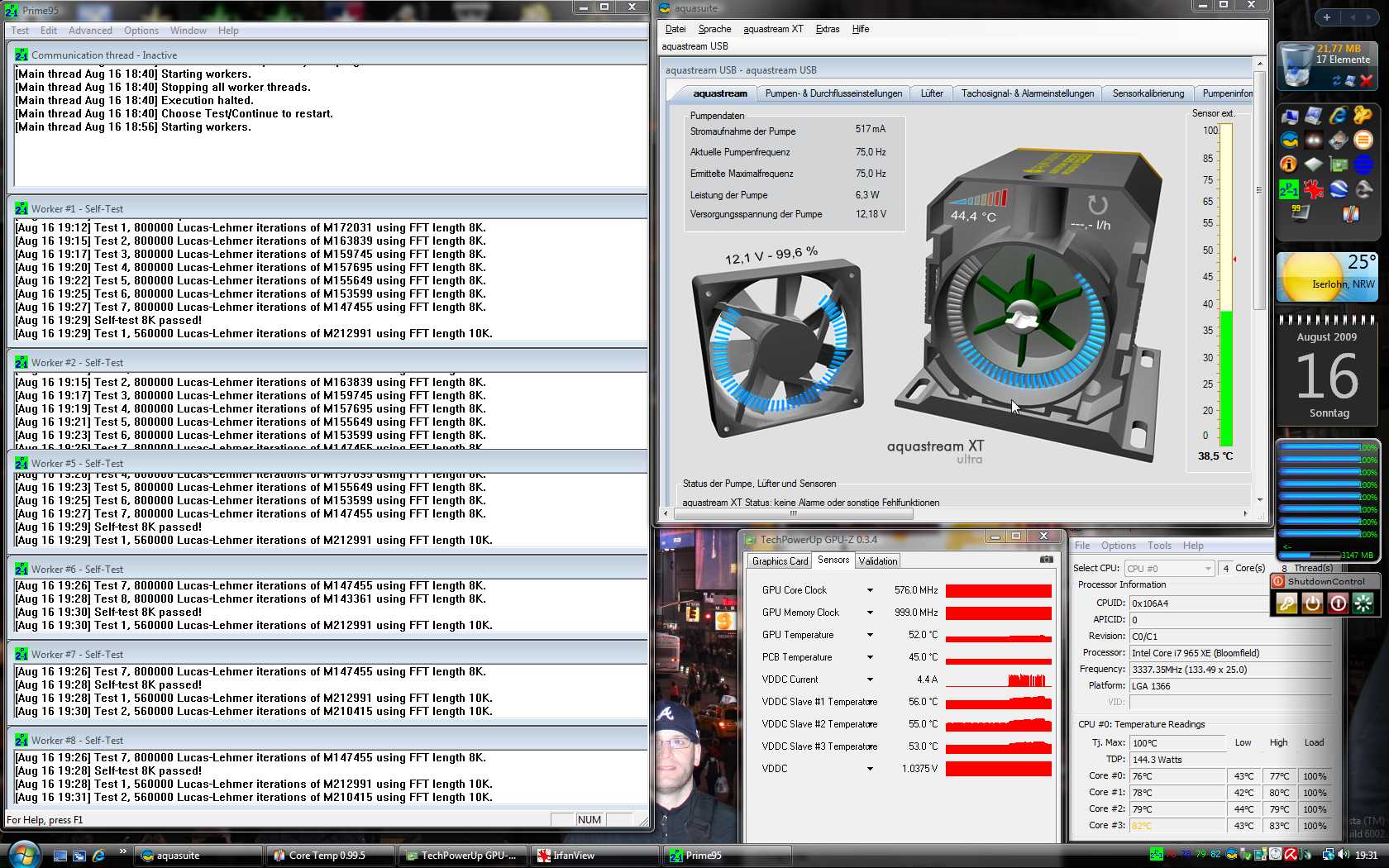Launch Prime95 from the sidebar launcher grid
The image size is (1389, 868).
click(x=1289, y=189)
